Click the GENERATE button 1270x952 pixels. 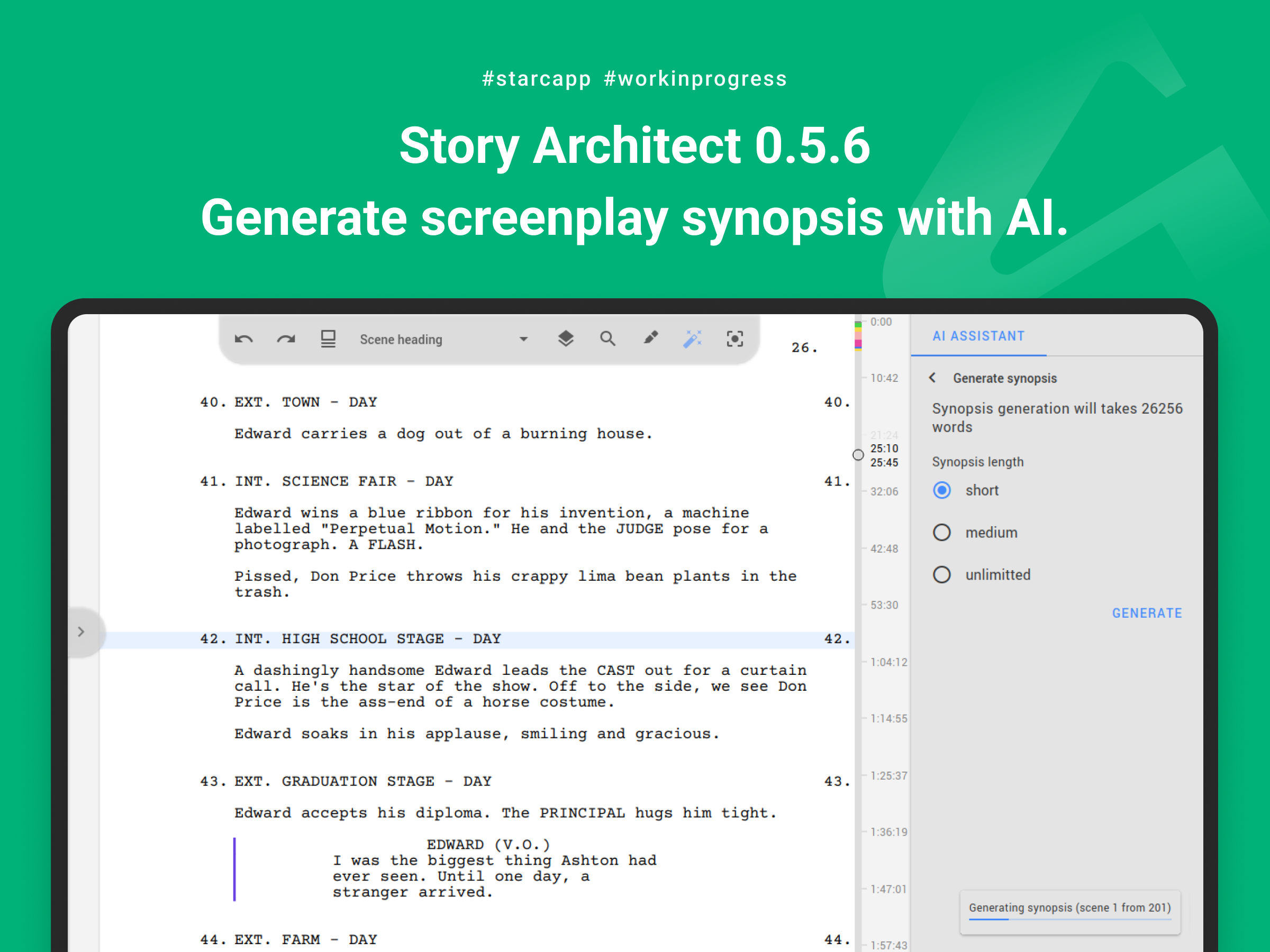1147,613
